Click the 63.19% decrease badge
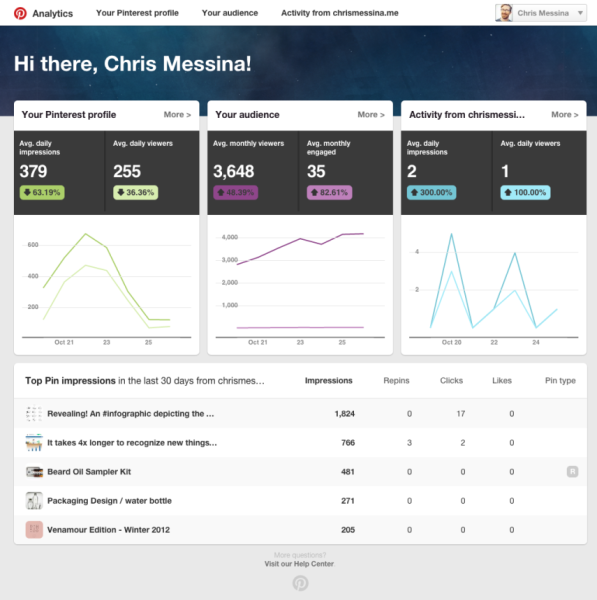The width and height of the screenshot is (597, 600). [x=42, y=192]
